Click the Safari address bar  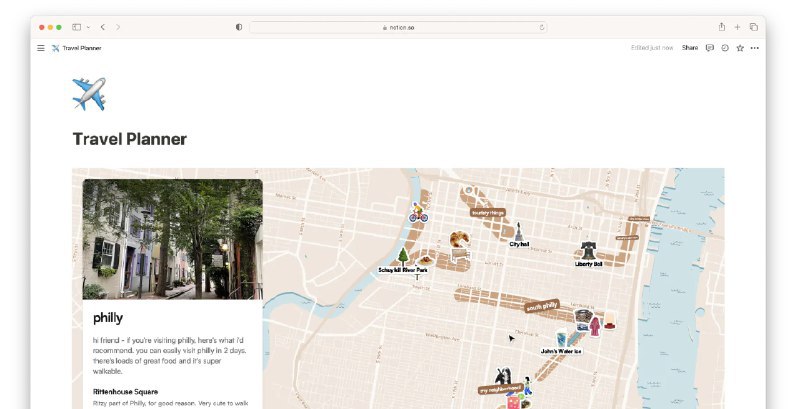(x=398, y=27)
